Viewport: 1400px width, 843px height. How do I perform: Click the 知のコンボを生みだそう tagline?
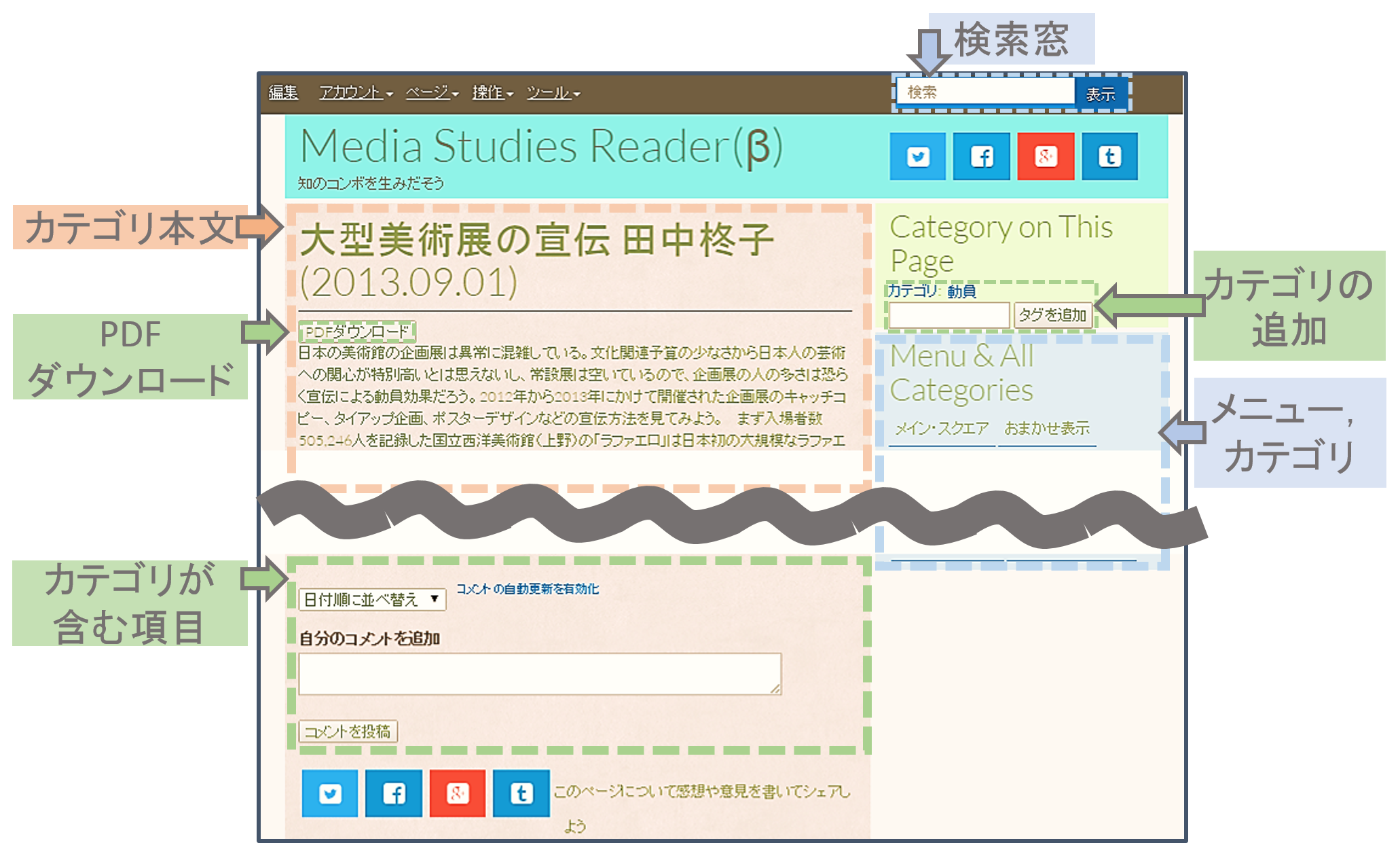(371, 183)
